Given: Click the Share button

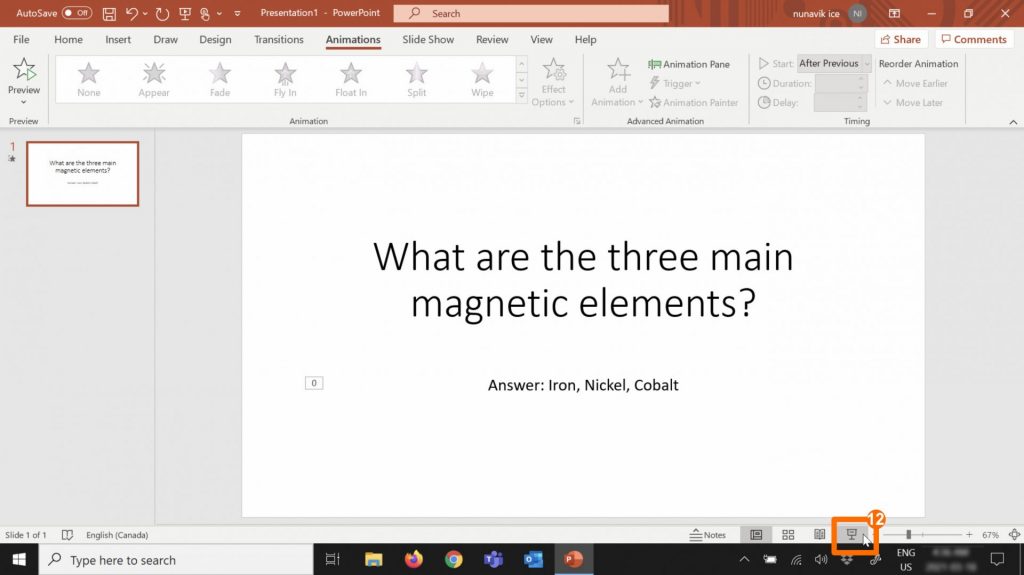Looking at the screenshot, I should point(899,40).
